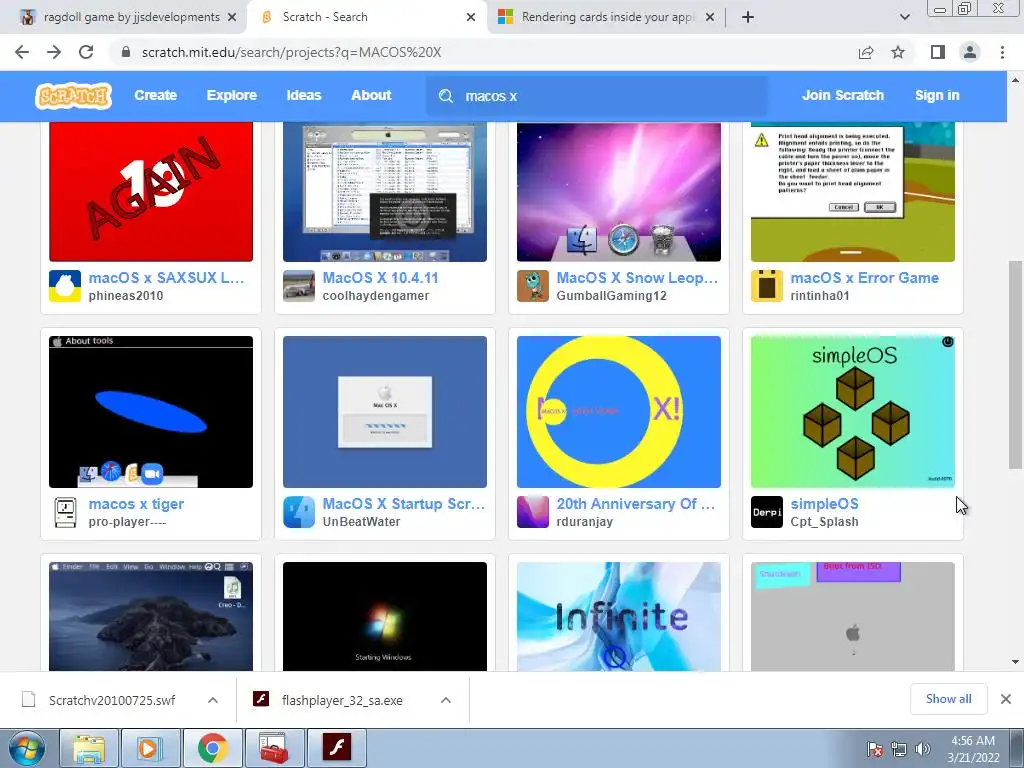
Task: Open rintinha01 user avatar
Action: coord(767,286)
